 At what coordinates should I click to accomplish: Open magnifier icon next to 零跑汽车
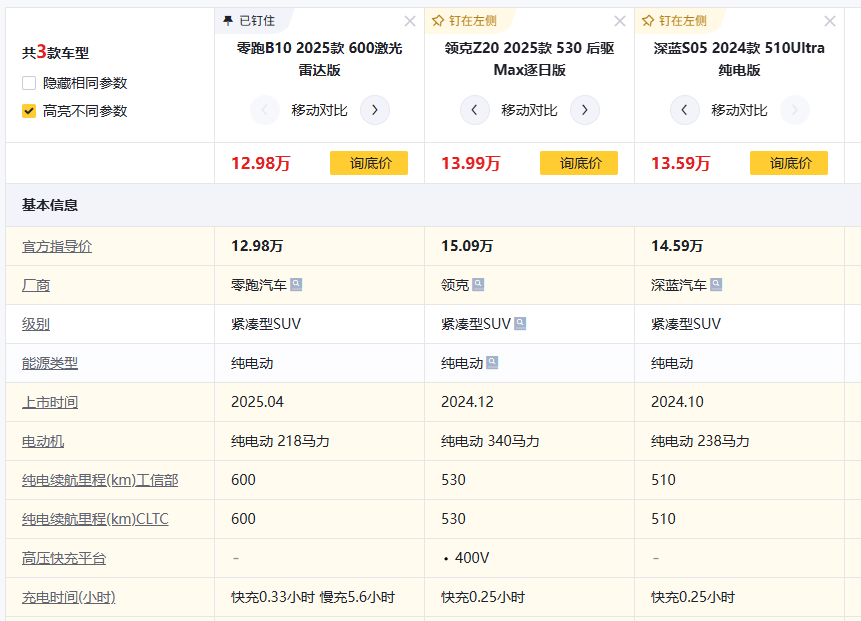click(296, 284)
